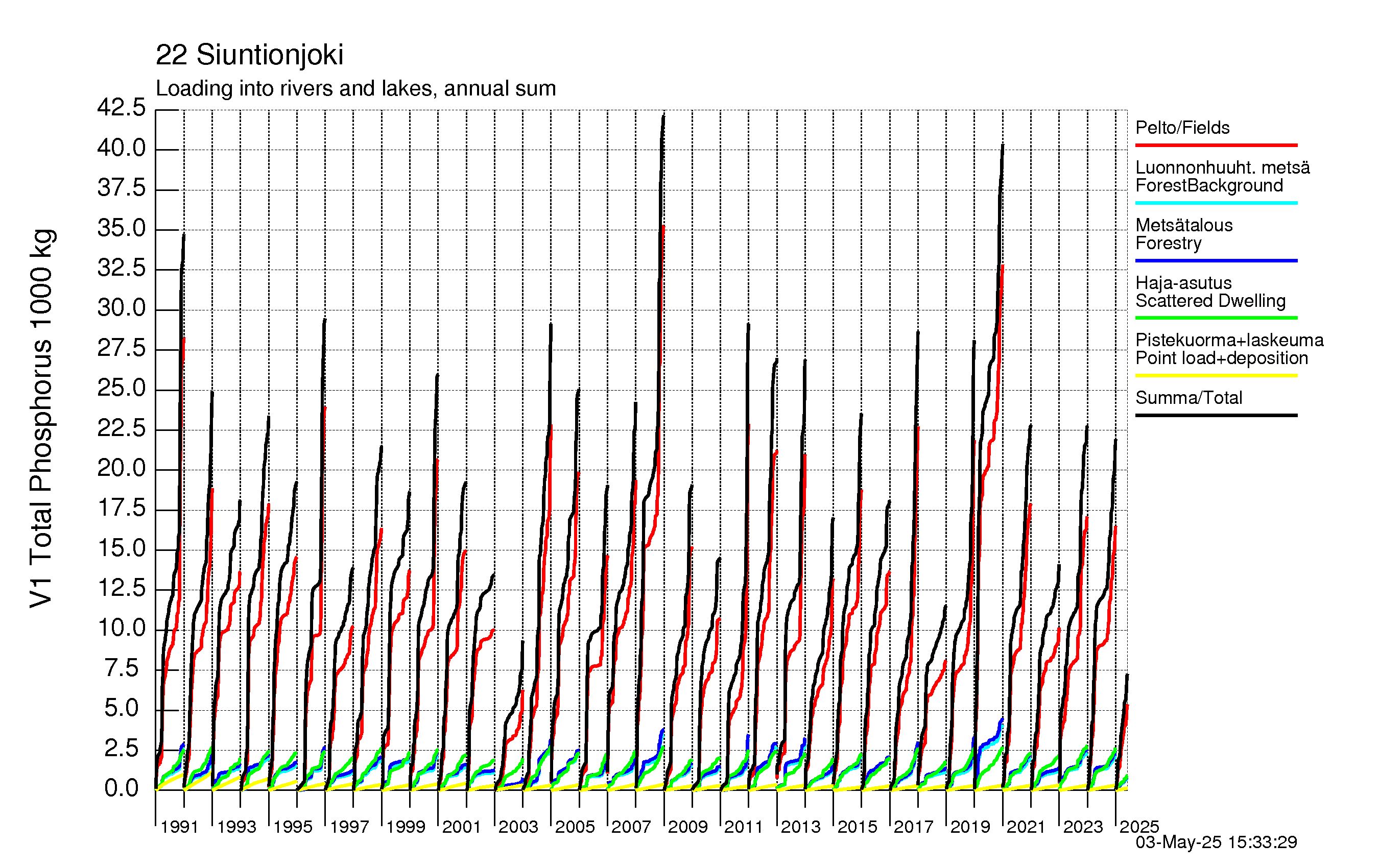Click the y-axis value 7.5
Image resolution: width=1379 pixels, height=868 pixels.
(x=122, y=668)
